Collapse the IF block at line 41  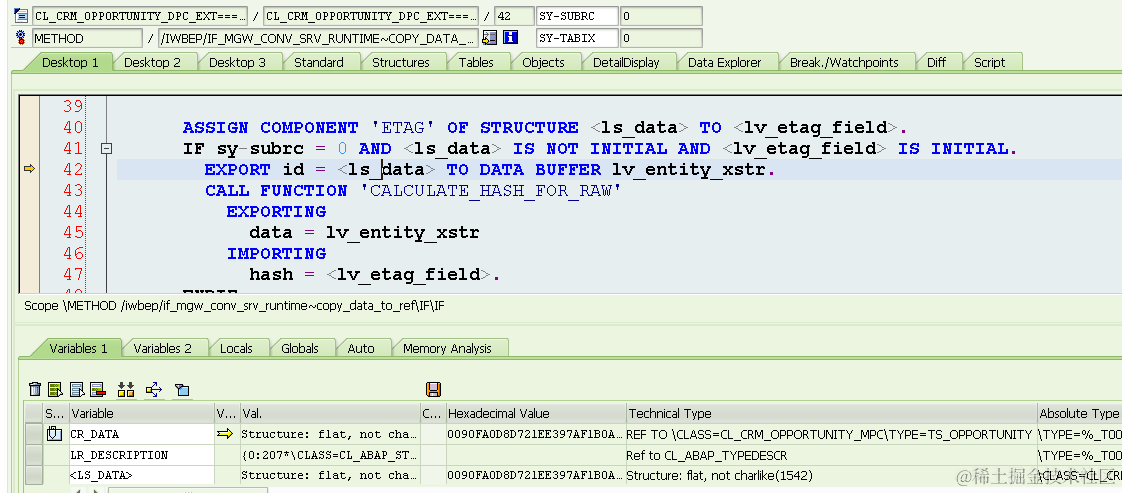107,149
